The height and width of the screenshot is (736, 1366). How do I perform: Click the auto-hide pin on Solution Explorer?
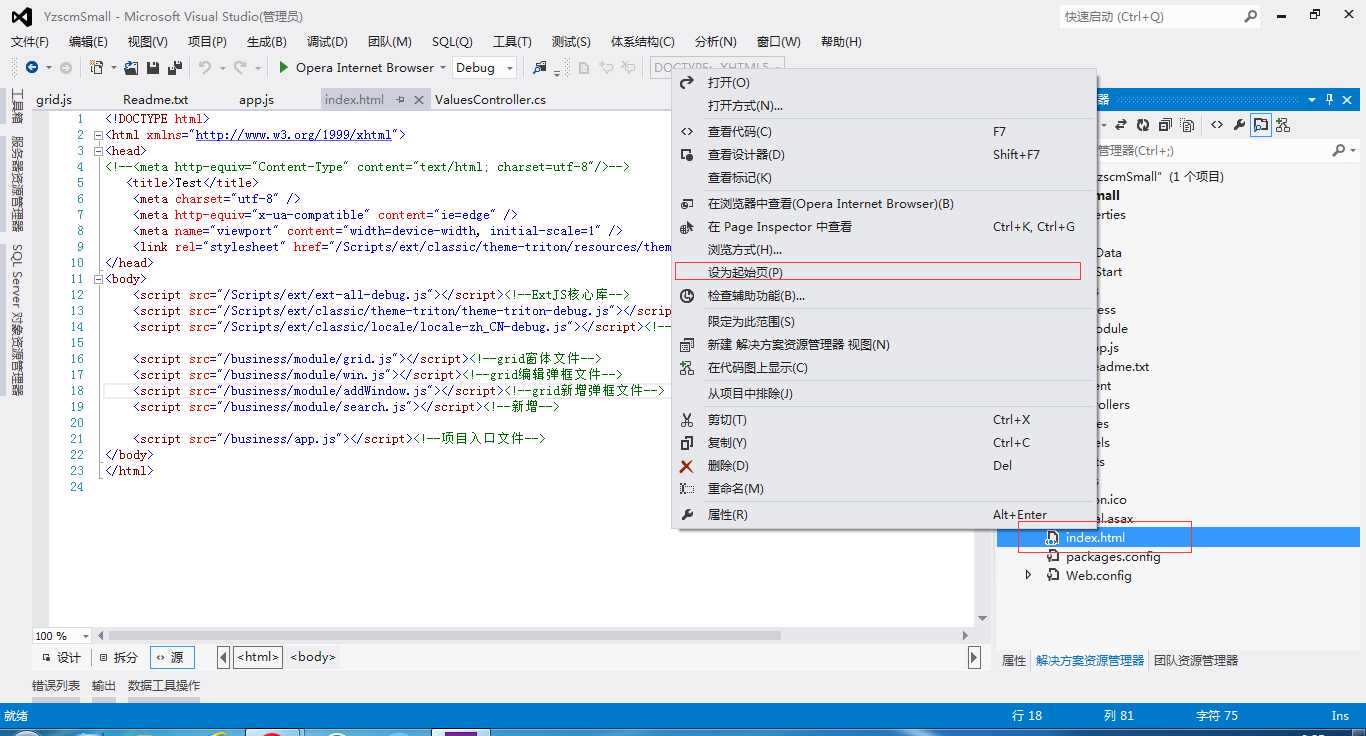click(1330, 99)
